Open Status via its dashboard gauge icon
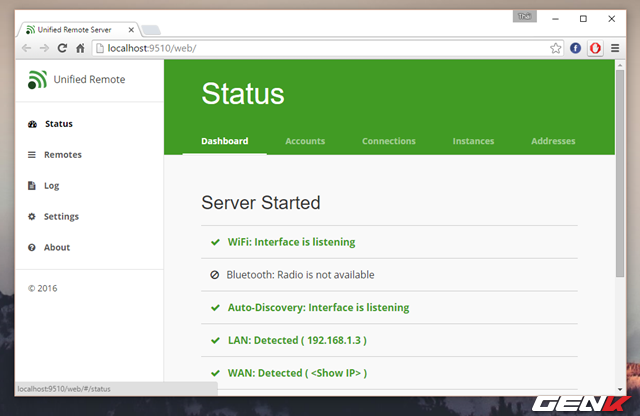 click(x=32, y=124)
